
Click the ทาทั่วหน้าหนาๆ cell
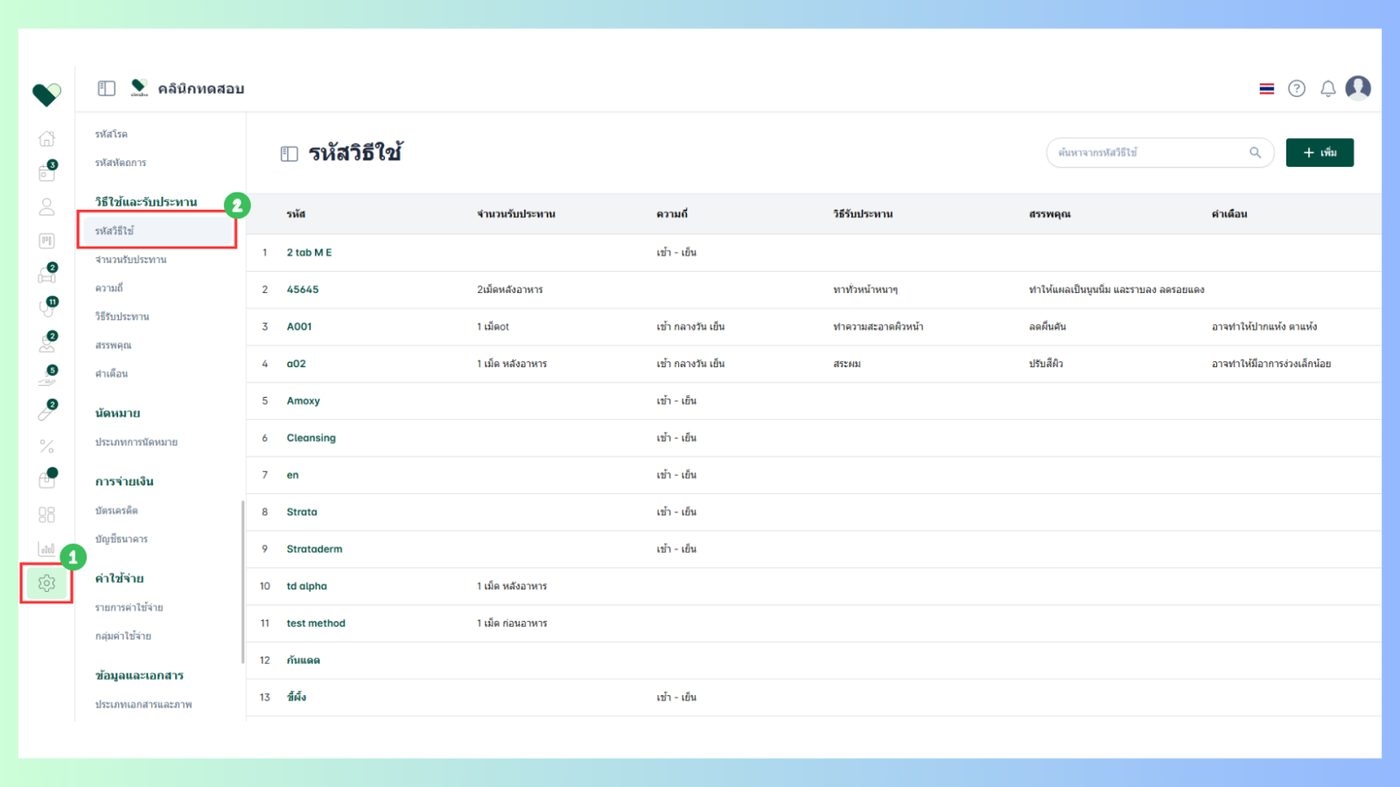(865, 290)
